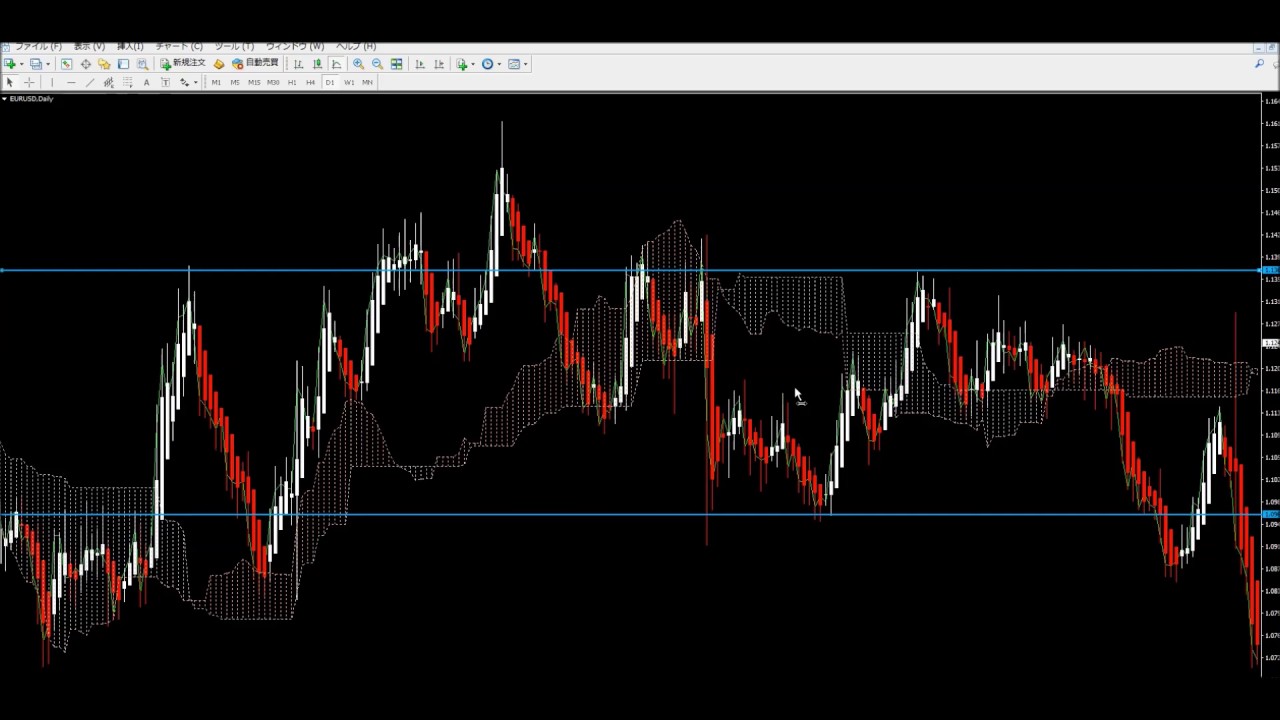Click the lower blue horizontal price line
This screenshot has height=720, width=1280.
click(600, 514)
